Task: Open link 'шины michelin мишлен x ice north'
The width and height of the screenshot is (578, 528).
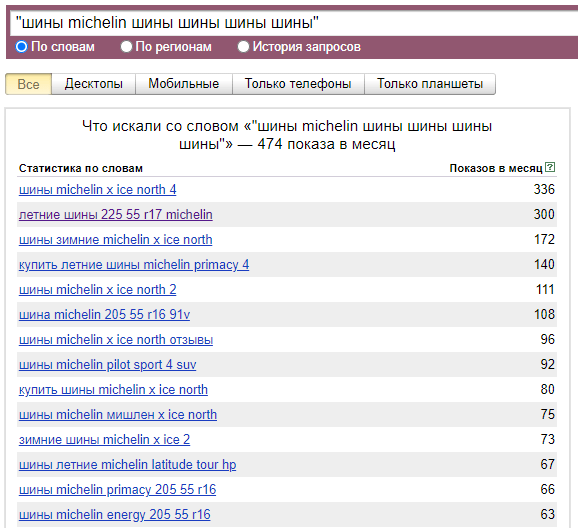Action: point(118,415)
